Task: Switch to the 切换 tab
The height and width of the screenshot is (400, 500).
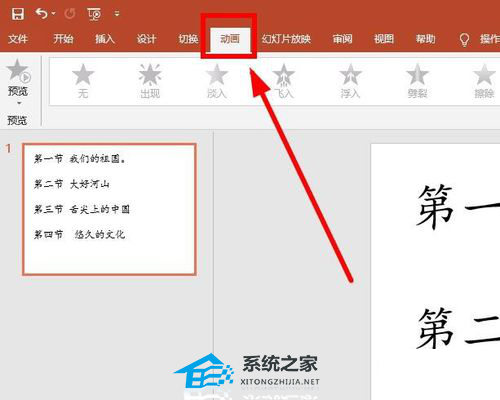Action: pyautogui.click(x=188, y=39)
